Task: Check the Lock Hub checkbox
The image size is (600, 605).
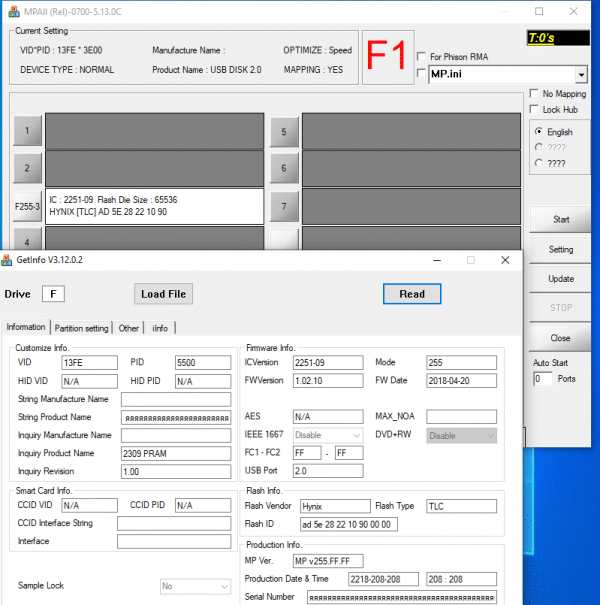Action: [534, 109]
